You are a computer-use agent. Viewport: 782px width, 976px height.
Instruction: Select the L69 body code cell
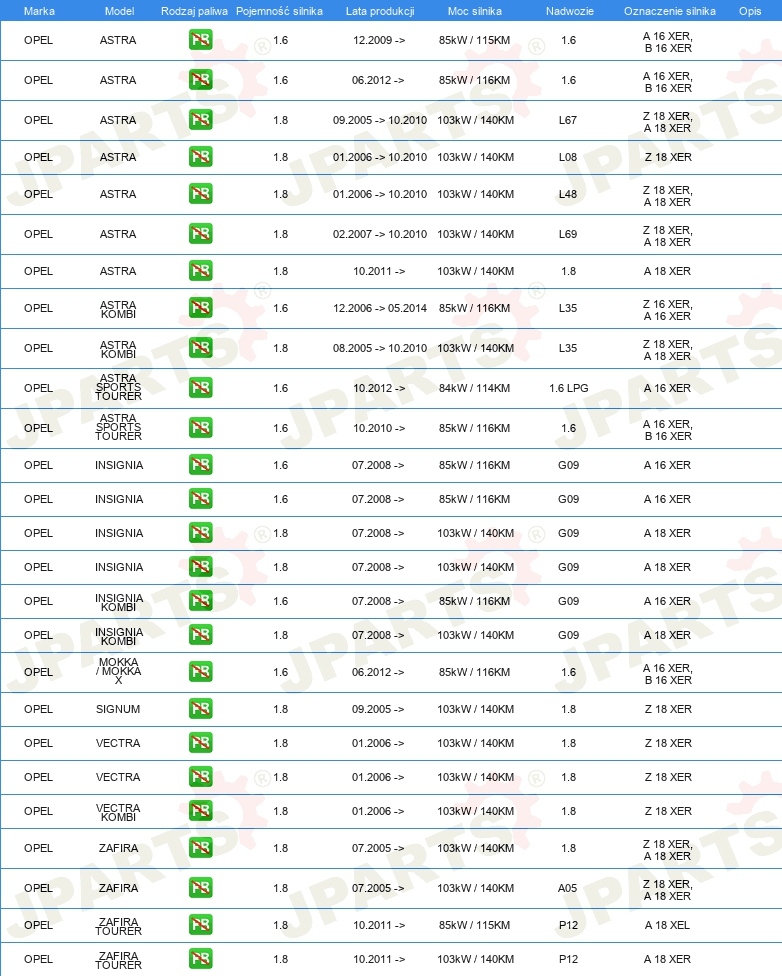coord(568,234)
